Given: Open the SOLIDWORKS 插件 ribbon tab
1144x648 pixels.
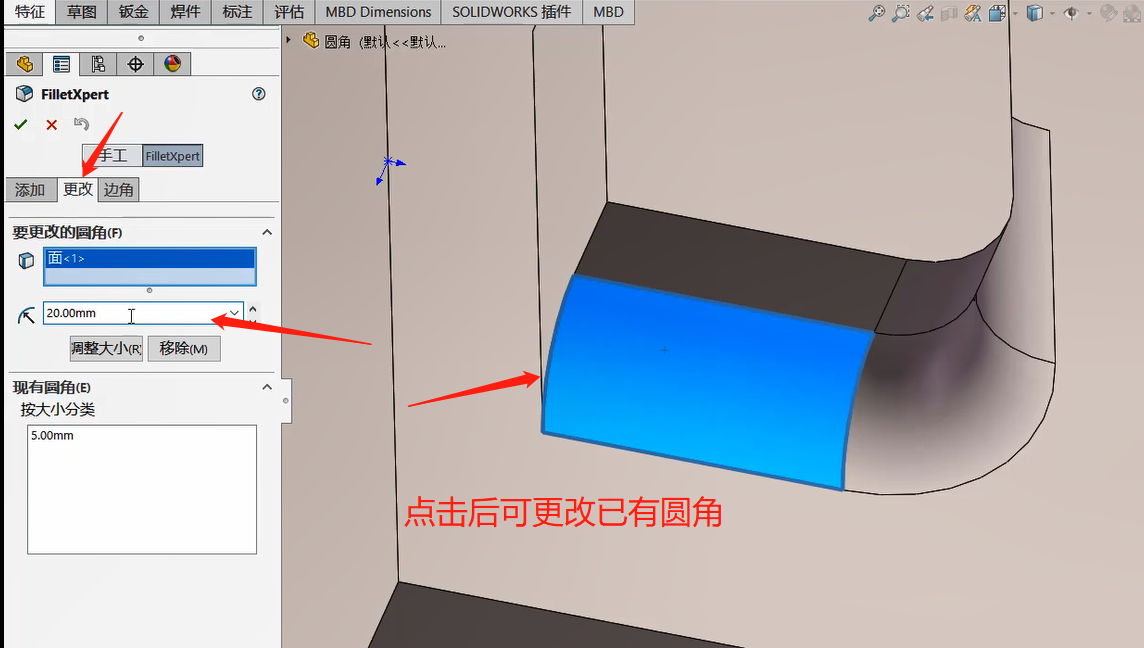Looking at the screenshot, I should tap(511, 12).
